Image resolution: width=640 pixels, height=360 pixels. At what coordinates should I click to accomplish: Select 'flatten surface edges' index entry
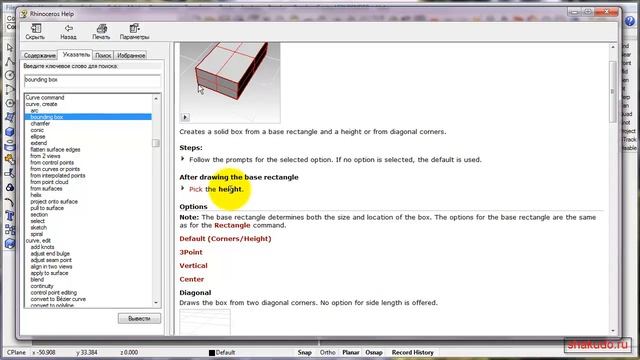tap(55, 150)
